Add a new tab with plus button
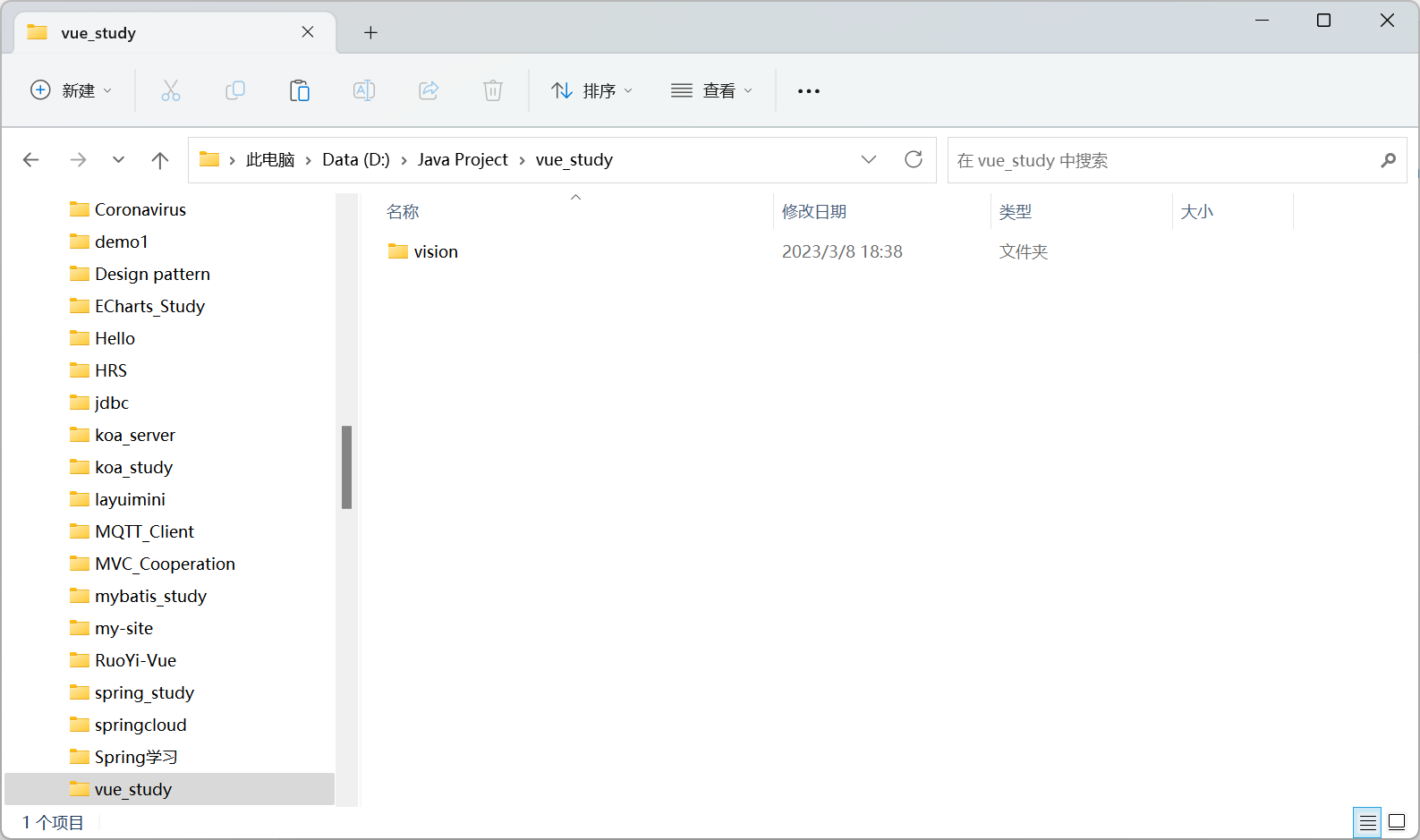Image resolution: width=1420 pixels, height=840 pixels. click(x=370, y=33)
